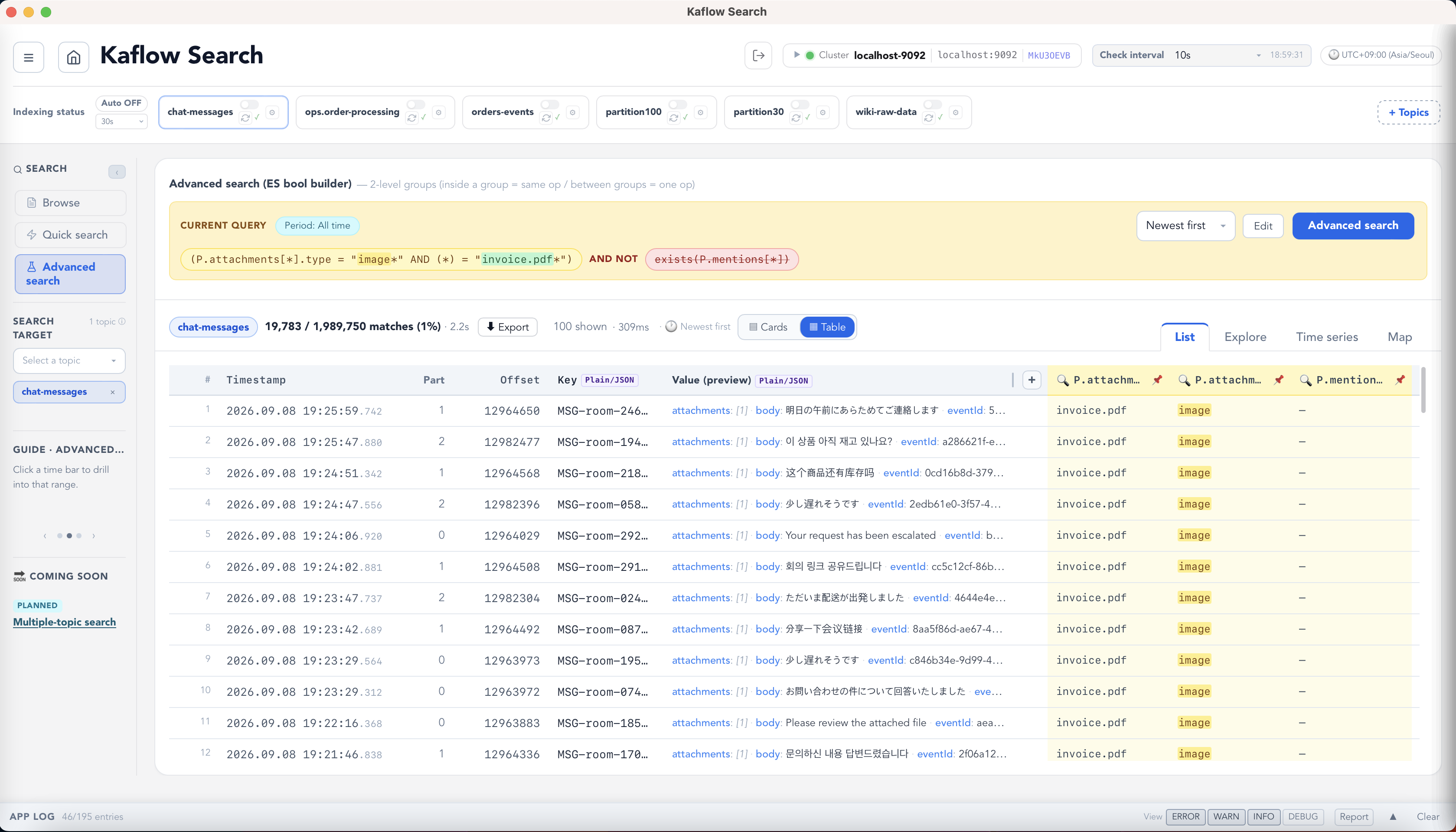Run the blue Advanced search button
Viewport: 1456px width, 832px height.
[1353, 226]
